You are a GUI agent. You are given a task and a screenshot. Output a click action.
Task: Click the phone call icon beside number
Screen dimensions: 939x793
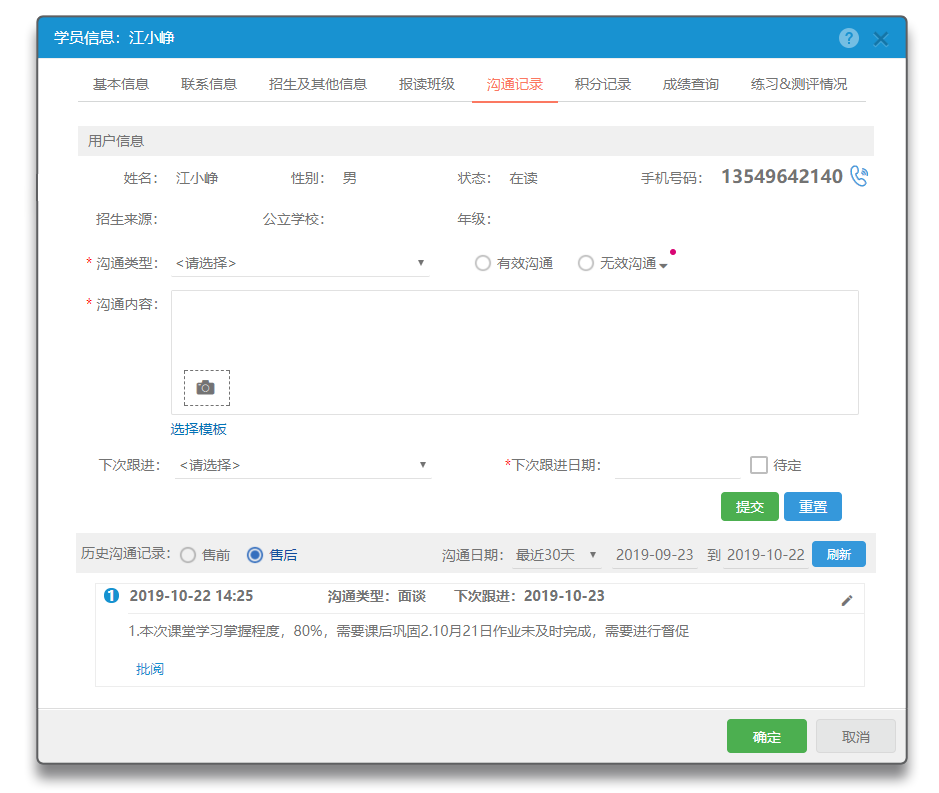click(x=858, y=177)
